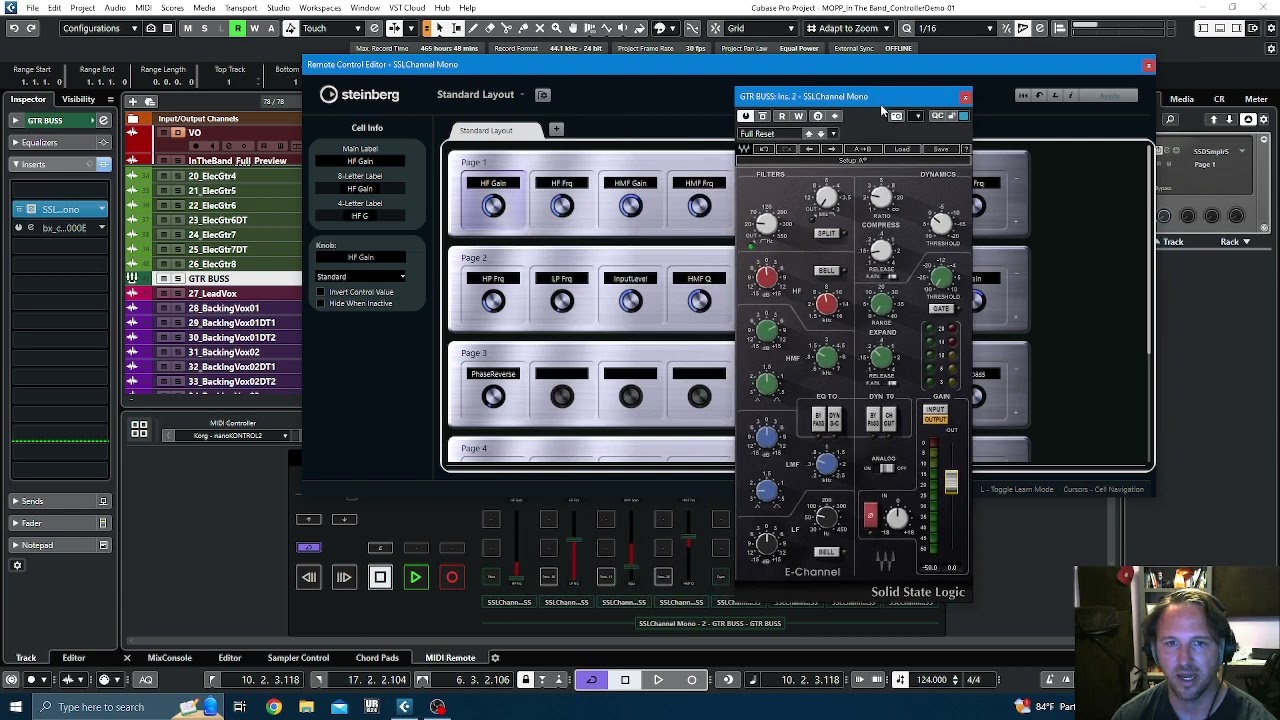Open the Adapt to Zoom dropdown

pos(849,28)
